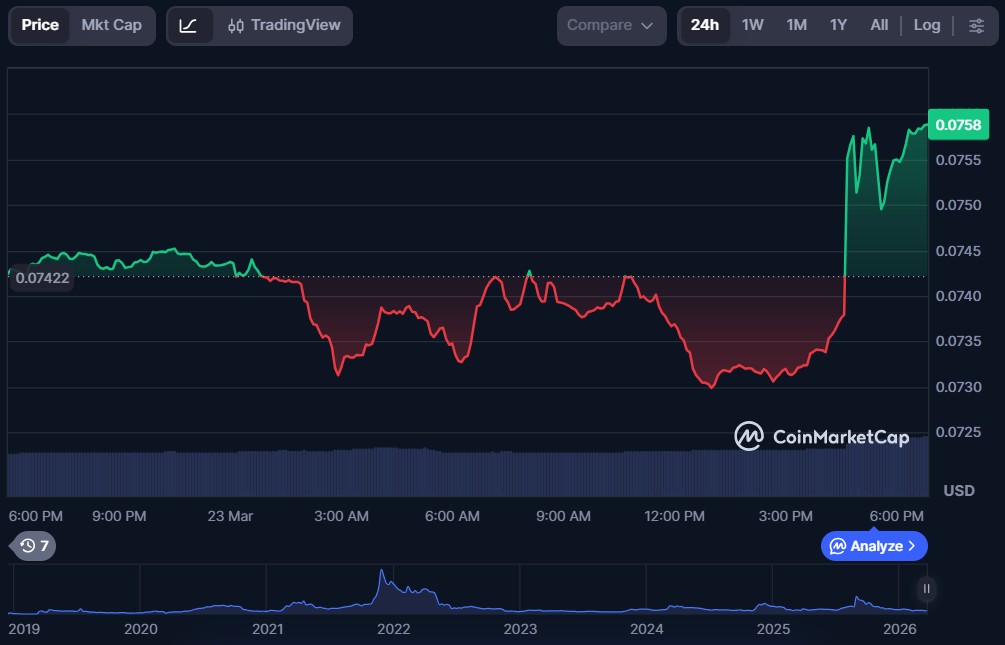Show the 1Y price range
Image resolution: width=1005 pixels, height=645 pixels.
pyautogui.click(x=838, y=25)
